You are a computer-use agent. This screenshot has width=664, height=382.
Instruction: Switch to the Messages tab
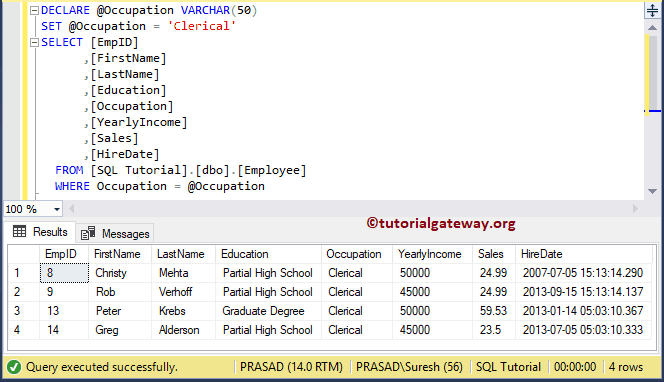coord(115,234)
